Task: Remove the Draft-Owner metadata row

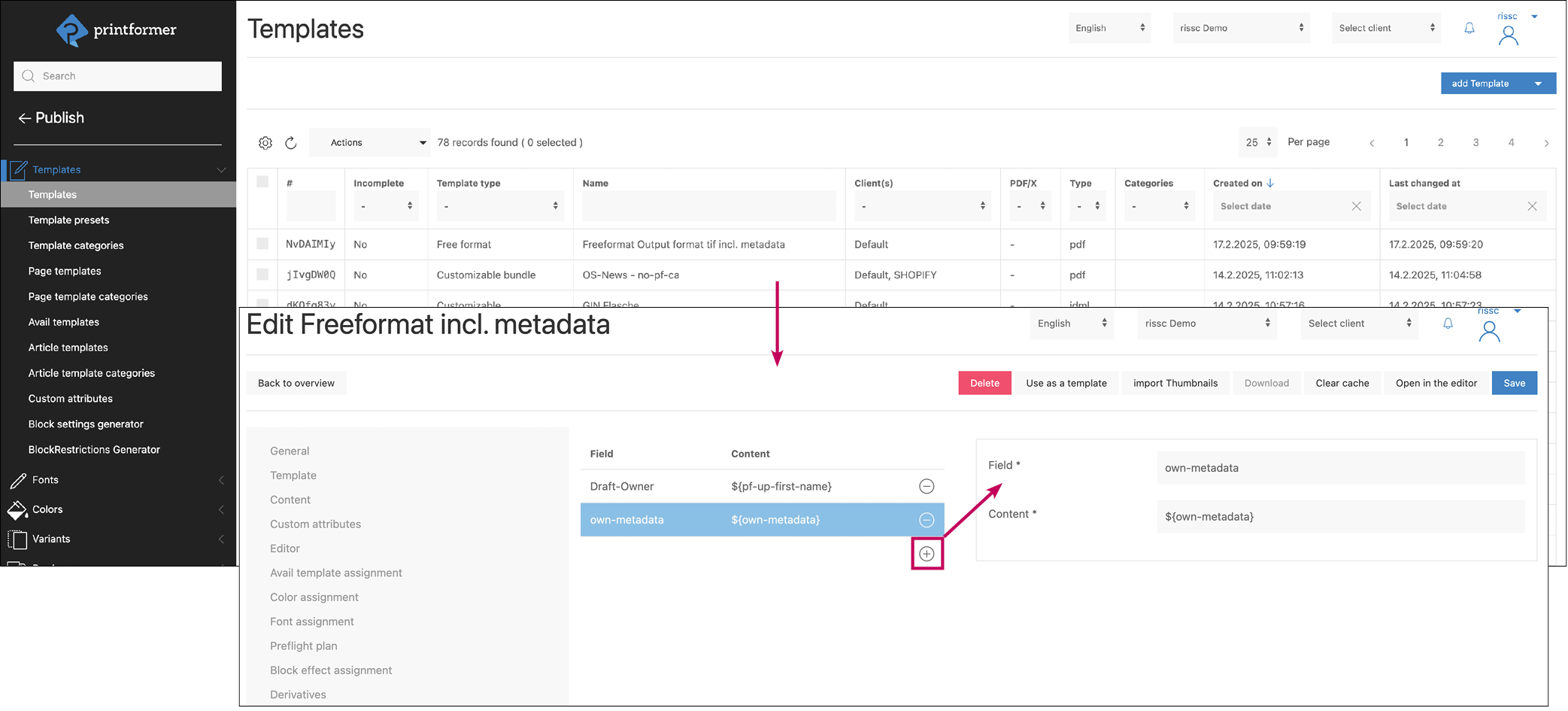Action: (x=927, y=487)
